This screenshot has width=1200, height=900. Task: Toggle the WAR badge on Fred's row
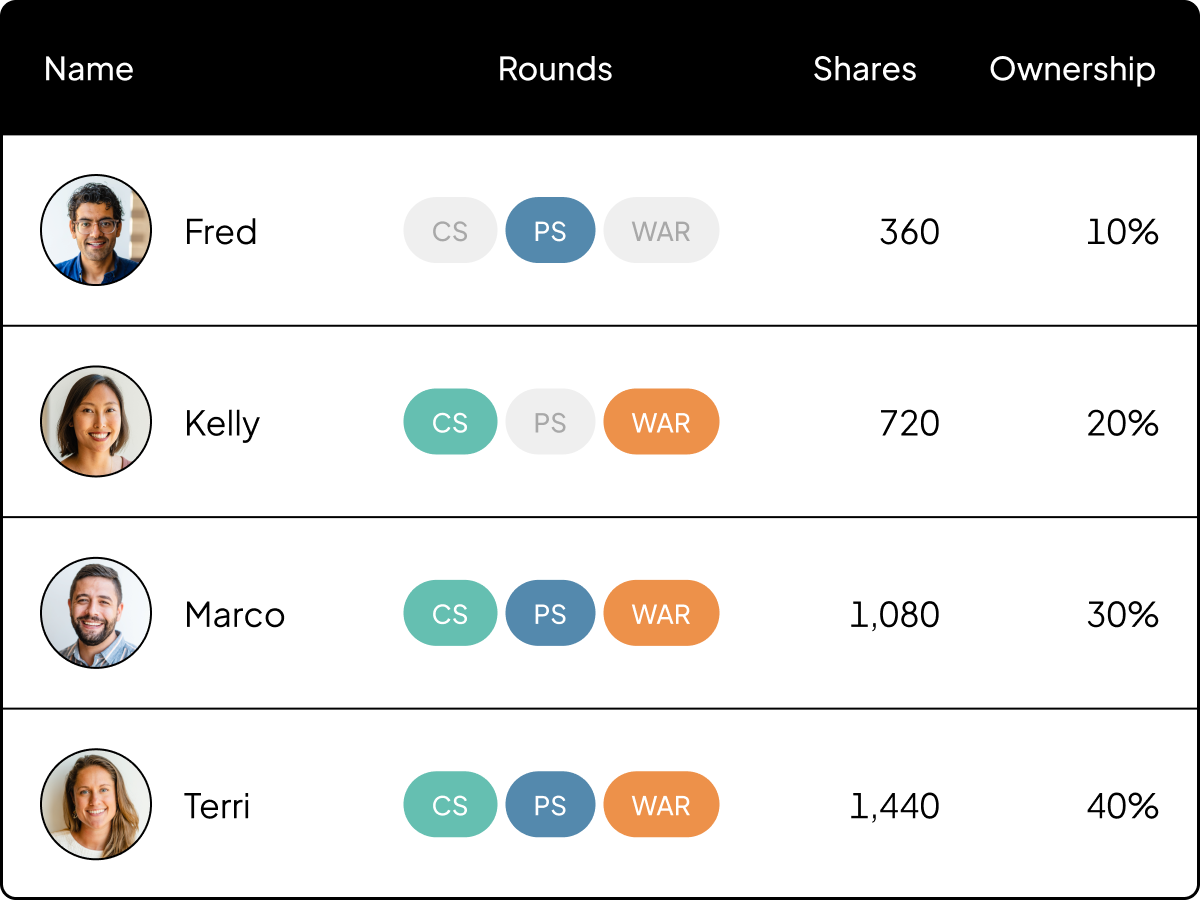[x=661, y=230]
